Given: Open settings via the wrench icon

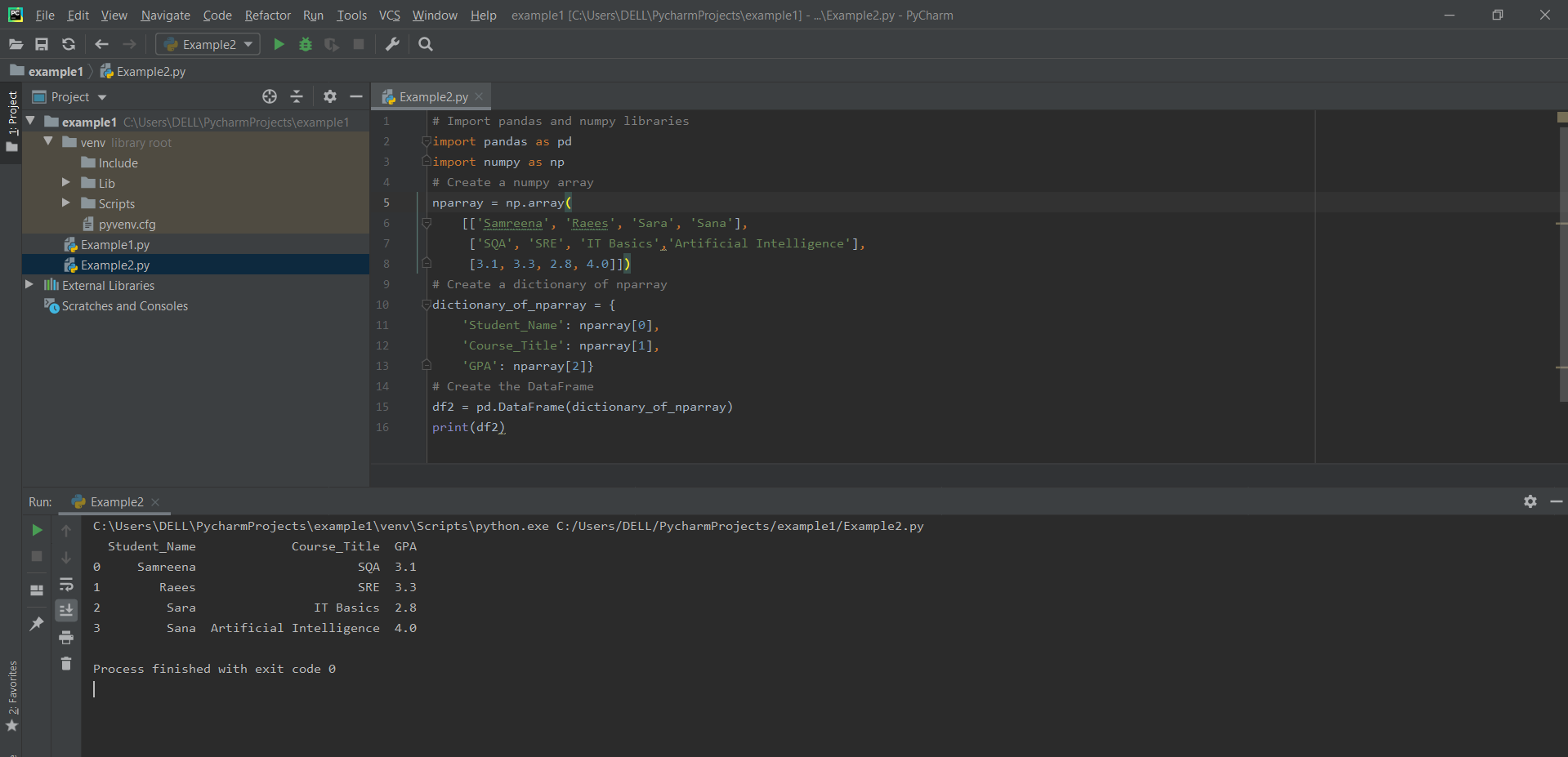Looking at the screenshot, I should point(392,44).
